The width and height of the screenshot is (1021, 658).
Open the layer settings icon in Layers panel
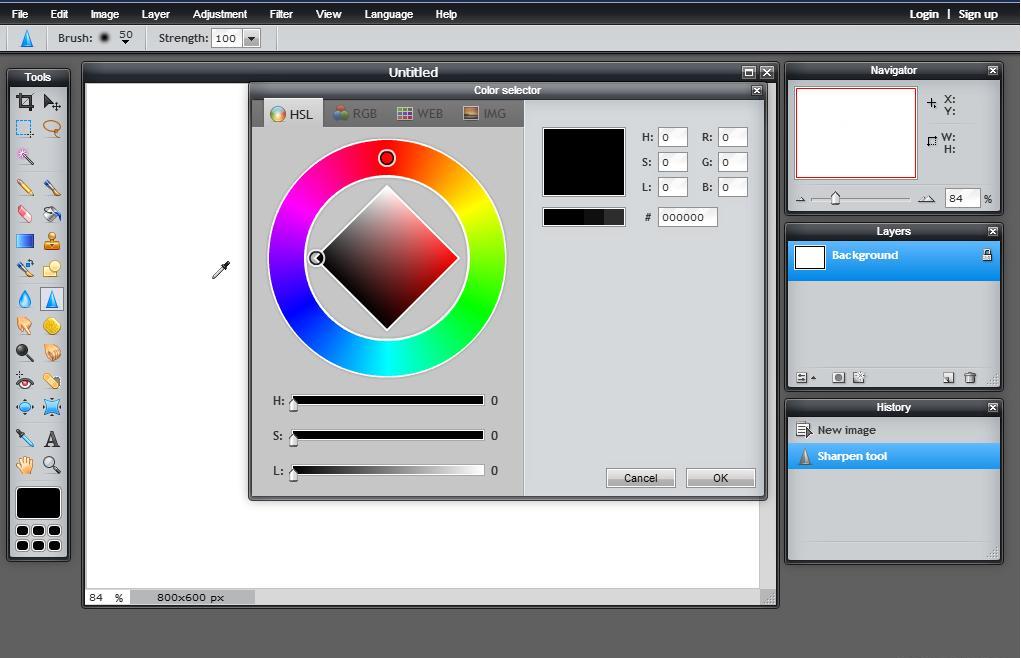coord(805,377)
